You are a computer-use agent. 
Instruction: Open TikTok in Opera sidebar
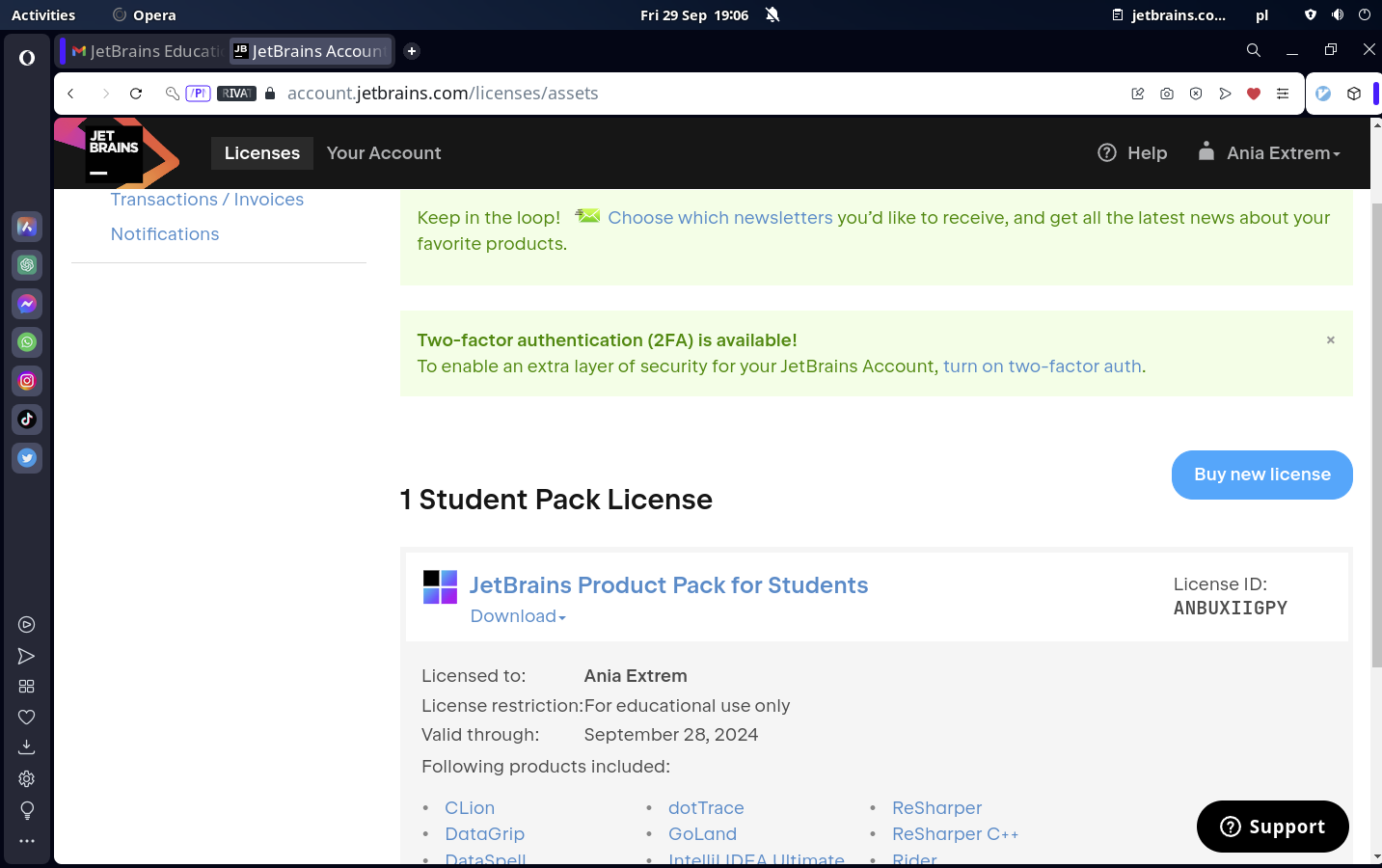coord(27,420)
